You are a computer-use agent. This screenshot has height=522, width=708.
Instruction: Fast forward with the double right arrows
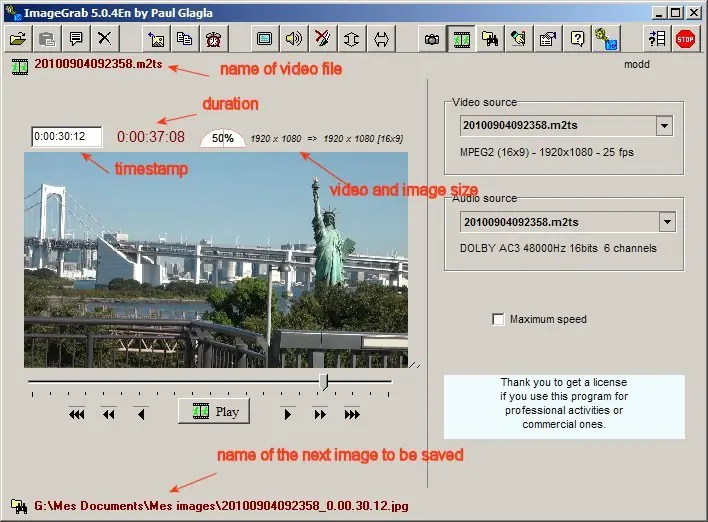tap(320, 414)
